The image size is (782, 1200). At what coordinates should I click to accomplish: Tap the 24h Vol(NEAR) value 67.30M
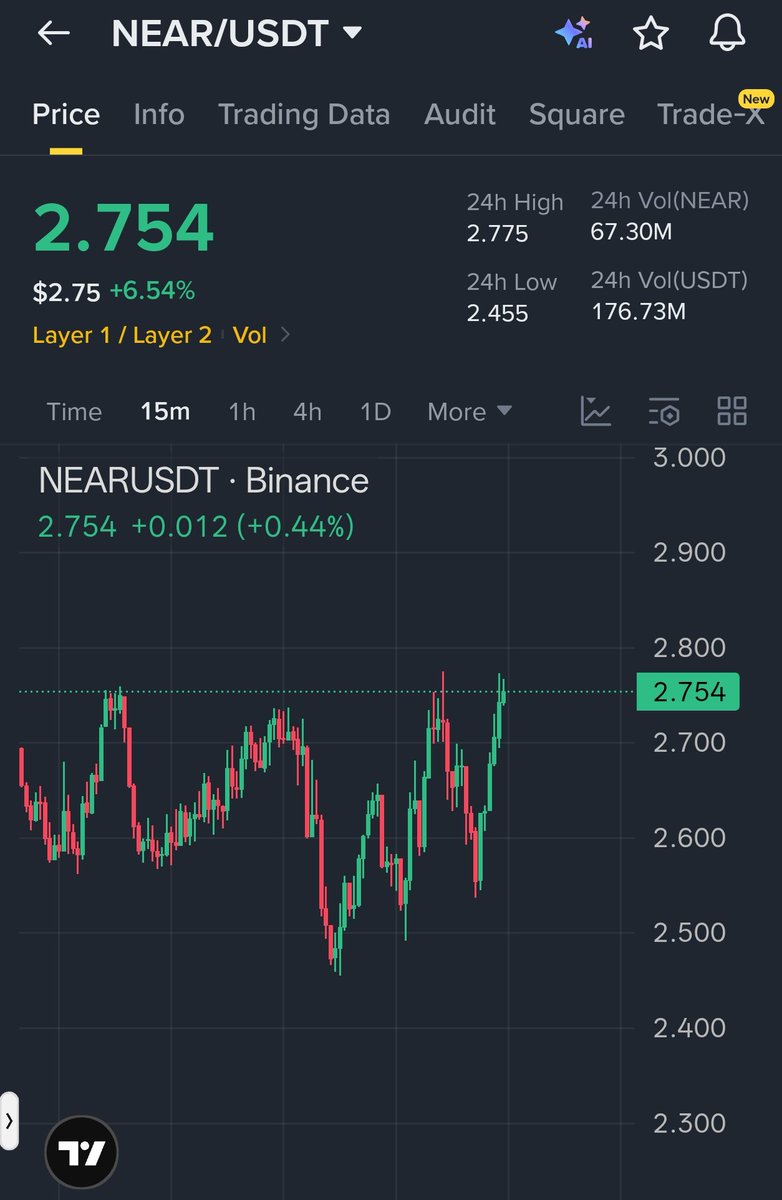pyautogui.click(x=632, y=232)
